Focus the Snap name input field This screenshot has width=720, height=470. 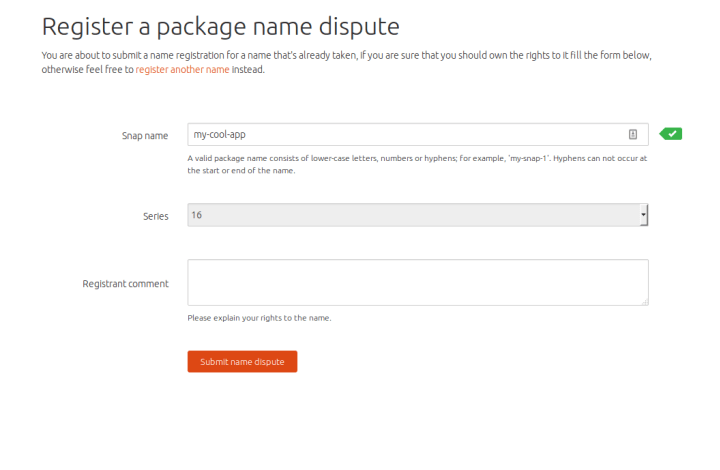[418, 134]
